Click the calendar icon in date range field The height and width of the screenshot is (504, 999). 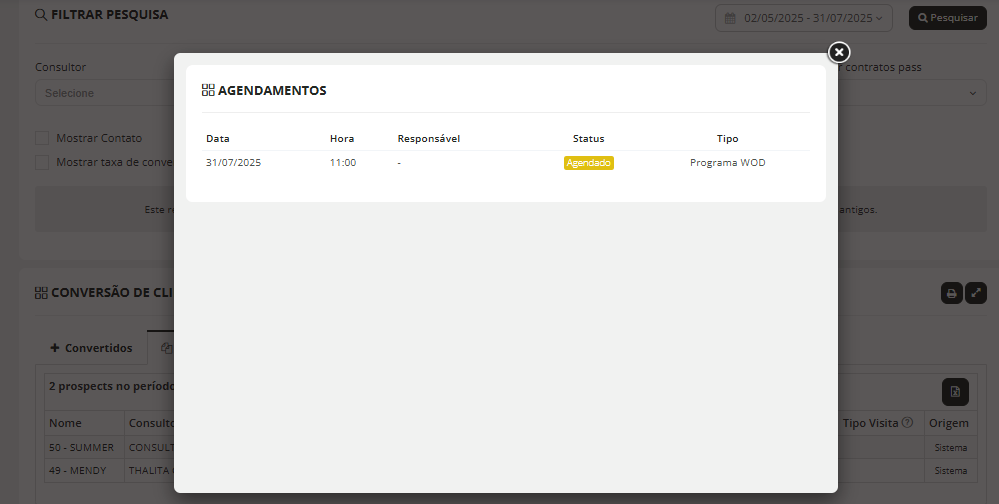point(730,18)
